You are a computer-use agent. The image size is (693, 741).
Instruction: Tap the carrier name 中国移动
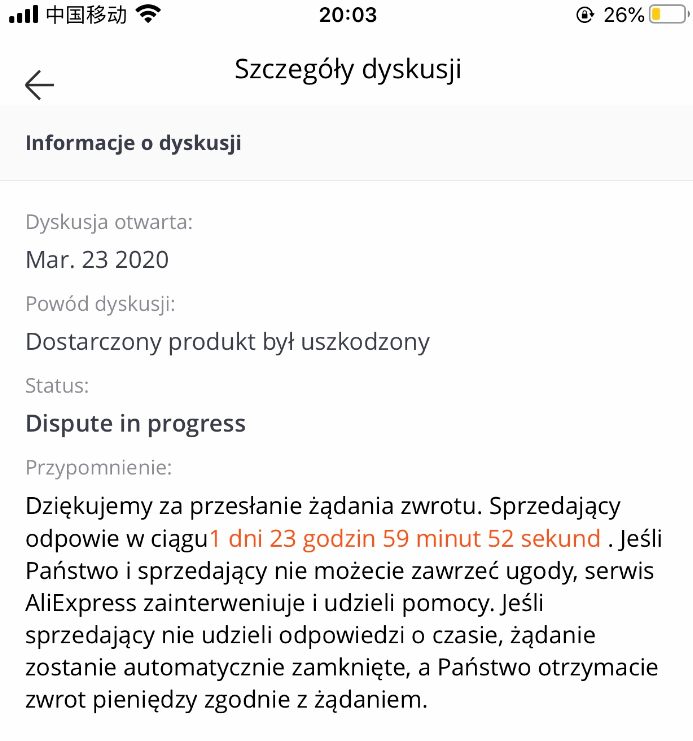pyautogui.click(x=87, y=15)
